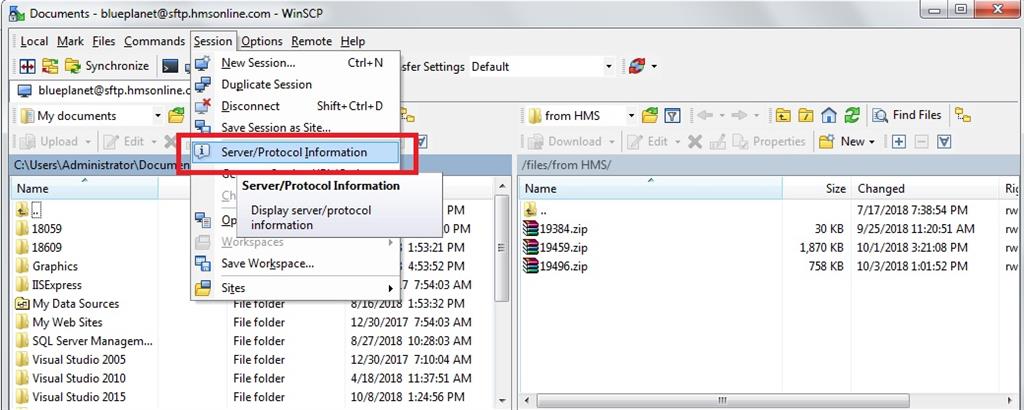Click the Synchronize button

[x=108, y=66]
